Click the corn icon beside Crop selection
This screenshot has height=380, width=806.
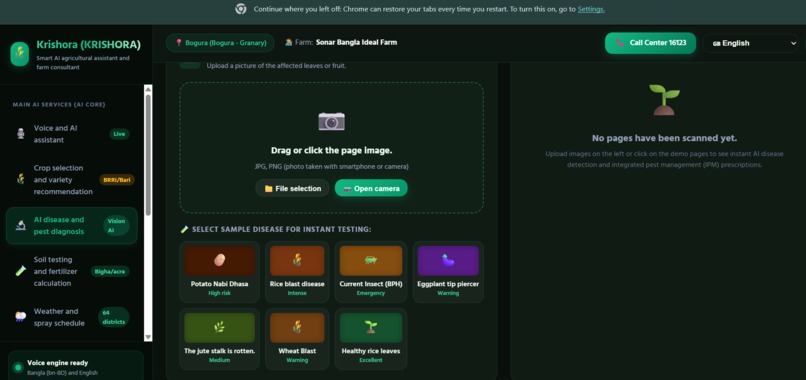click(21, 179)
